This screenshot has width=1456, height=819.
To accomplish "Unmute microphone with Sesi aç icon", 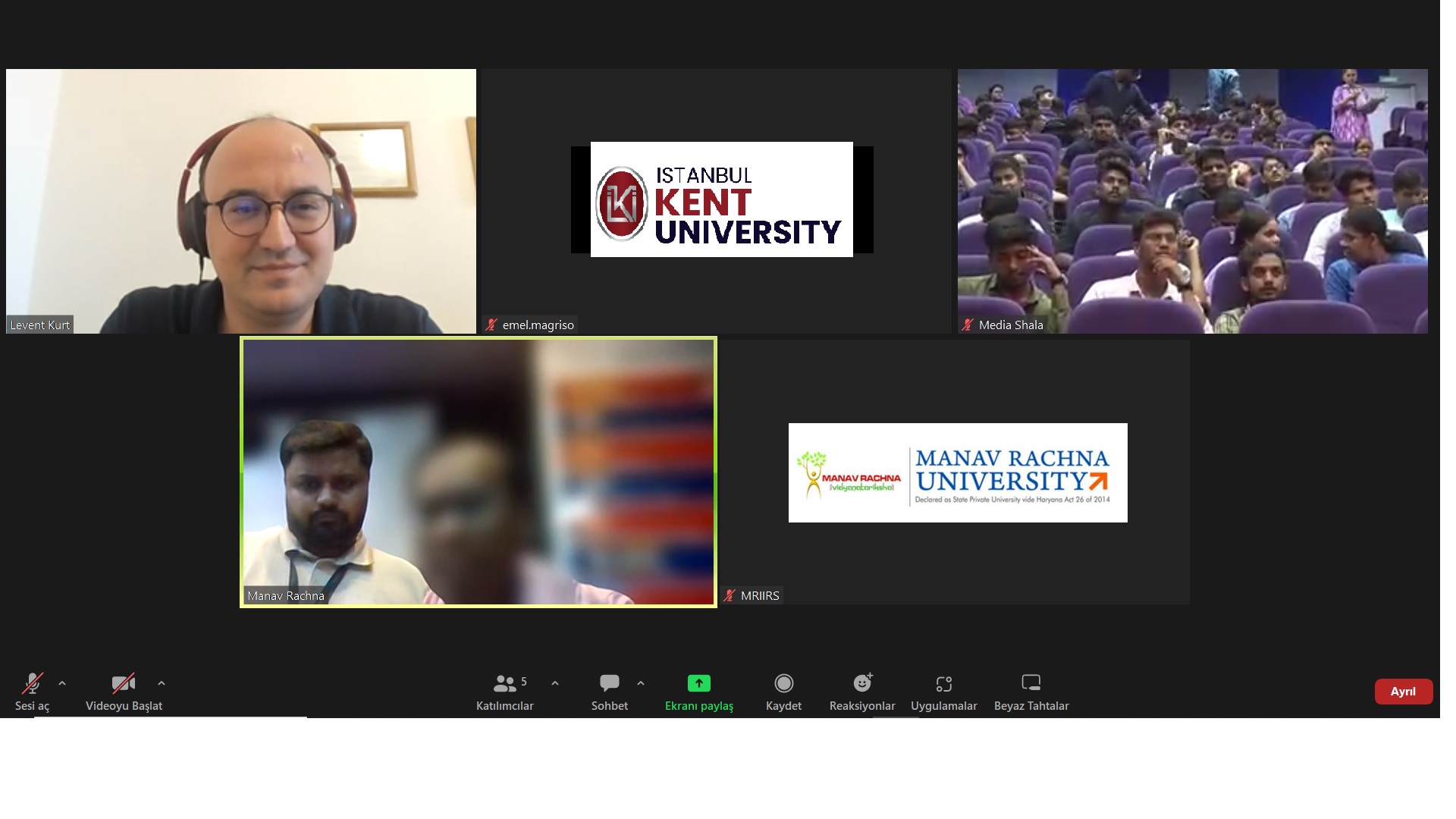I will coord(32,684).
